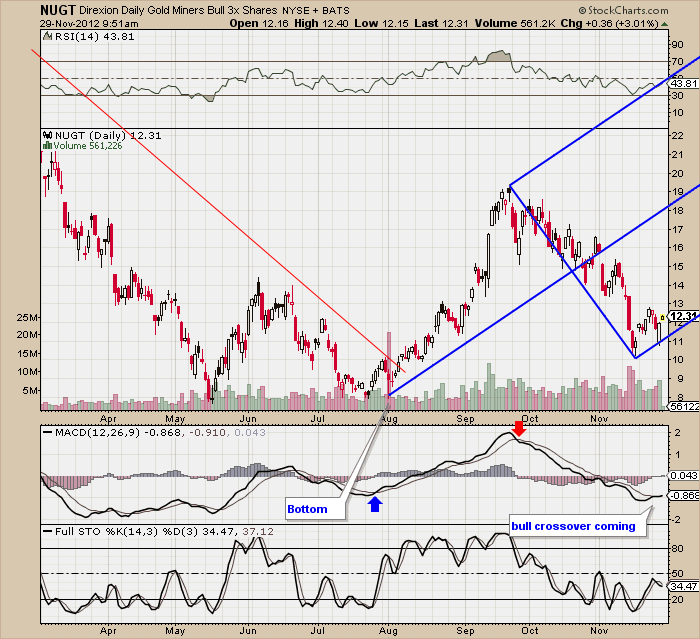Click 'Direxion Daily Gold Miners Bull 3x Shares'

178,10
